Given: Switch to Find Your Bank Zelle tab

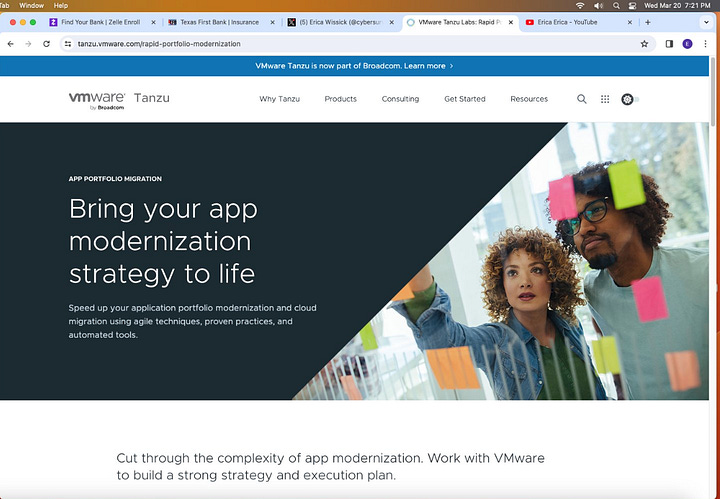Looking at the screenshot, I should [101, 22].
